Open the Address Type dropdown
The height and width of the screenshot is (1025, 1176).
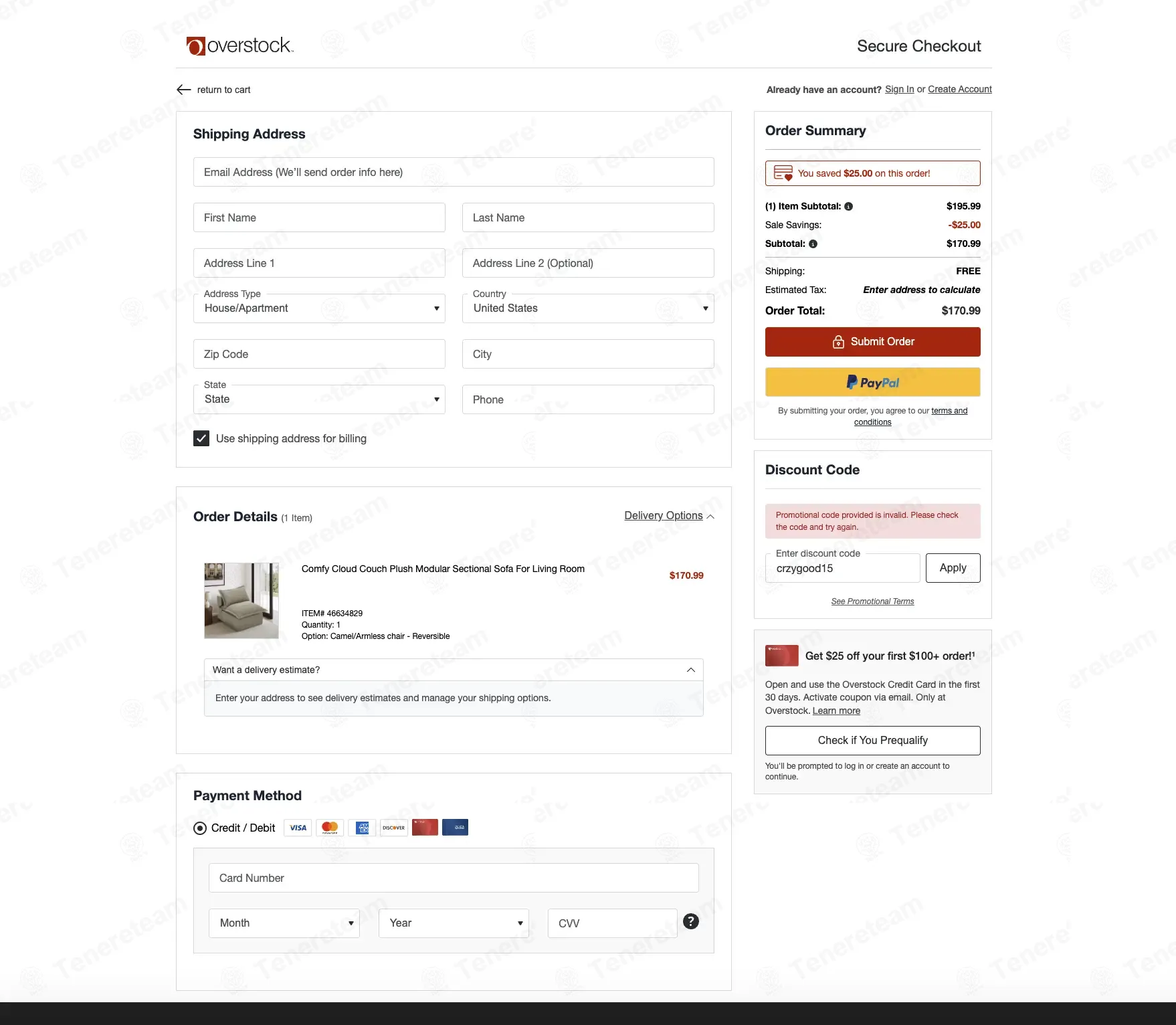coord(319,308)
